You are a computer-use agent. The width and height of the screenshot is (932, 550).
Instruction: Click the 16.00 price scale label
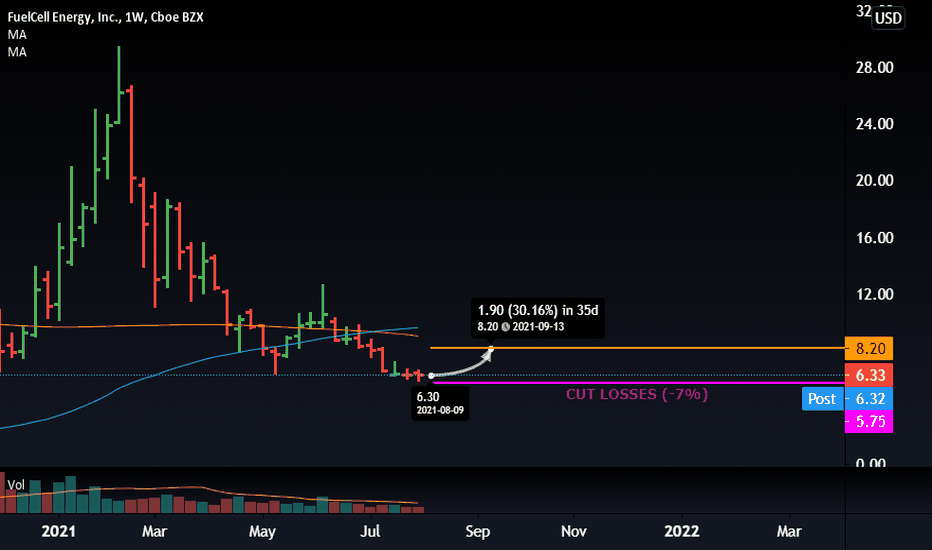coord(874,238)
